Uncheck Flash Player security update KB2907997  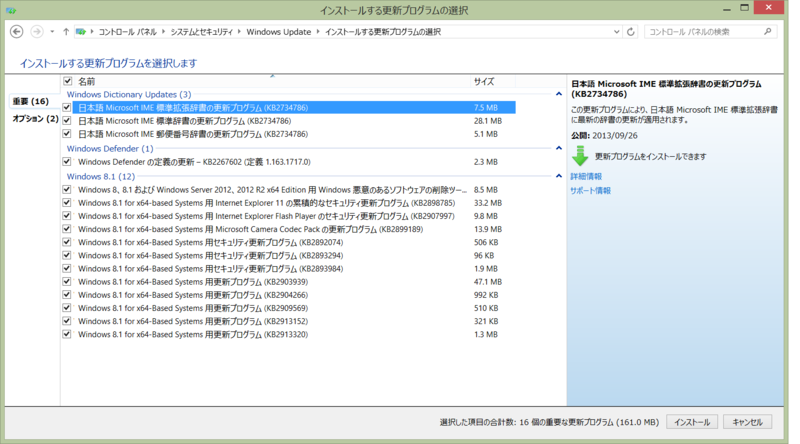click(x=66, y=216)
